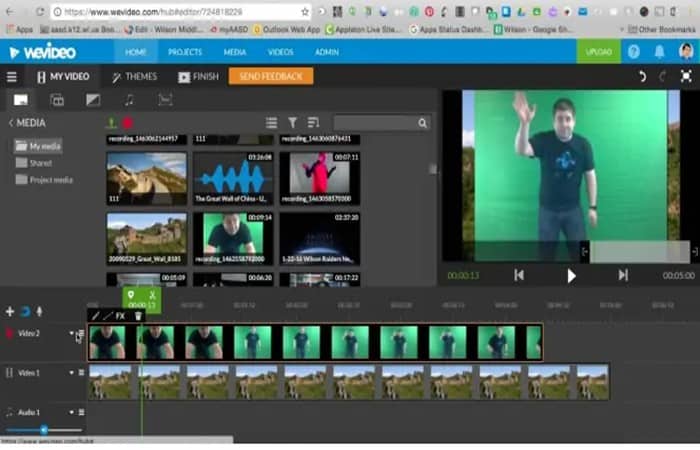Toggle fullscreen editor mode
This screenshot has height=450, width=700.
[x=686, y=76]
